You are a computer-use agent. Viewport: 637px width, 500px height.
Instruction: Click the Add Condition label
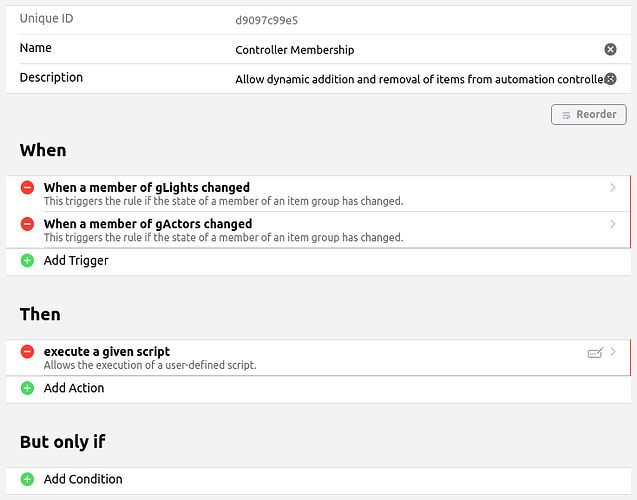tap(83, 479)
